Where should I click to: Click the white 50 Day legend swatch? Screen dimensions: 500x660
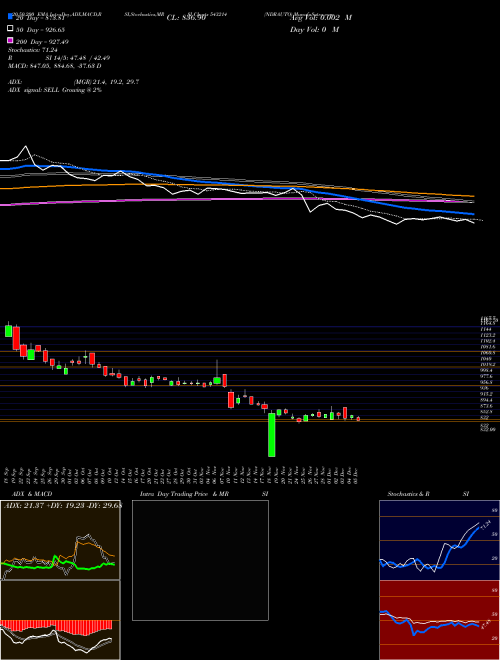pos(11,29)
